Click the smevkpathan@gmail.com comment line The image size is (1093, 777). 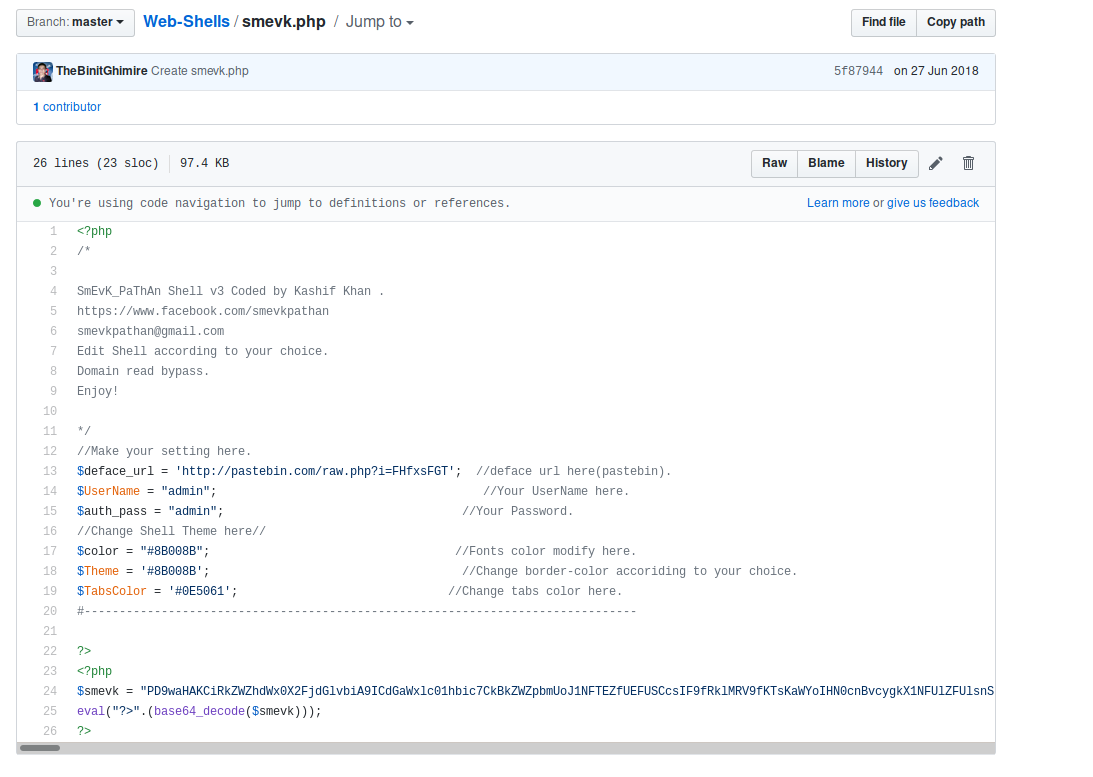click(x=151, y=332)
